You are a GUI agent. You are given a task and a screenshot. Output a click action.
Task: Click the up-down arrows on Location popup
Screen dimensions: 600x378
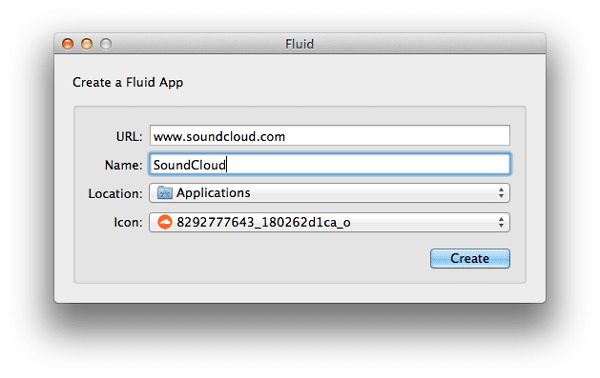(x=501, y=193)
